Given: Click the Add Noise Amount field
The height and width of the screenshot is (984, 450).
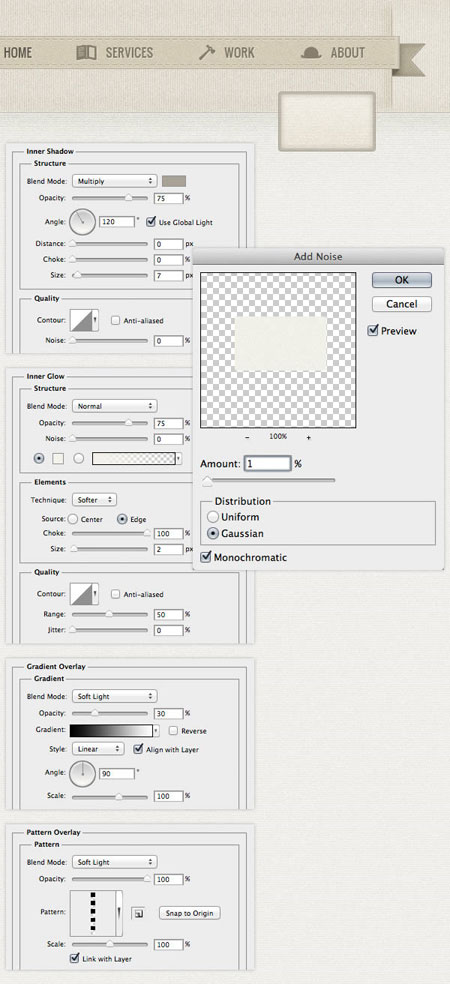Looking at the screenshot, I should pos(267,464).
